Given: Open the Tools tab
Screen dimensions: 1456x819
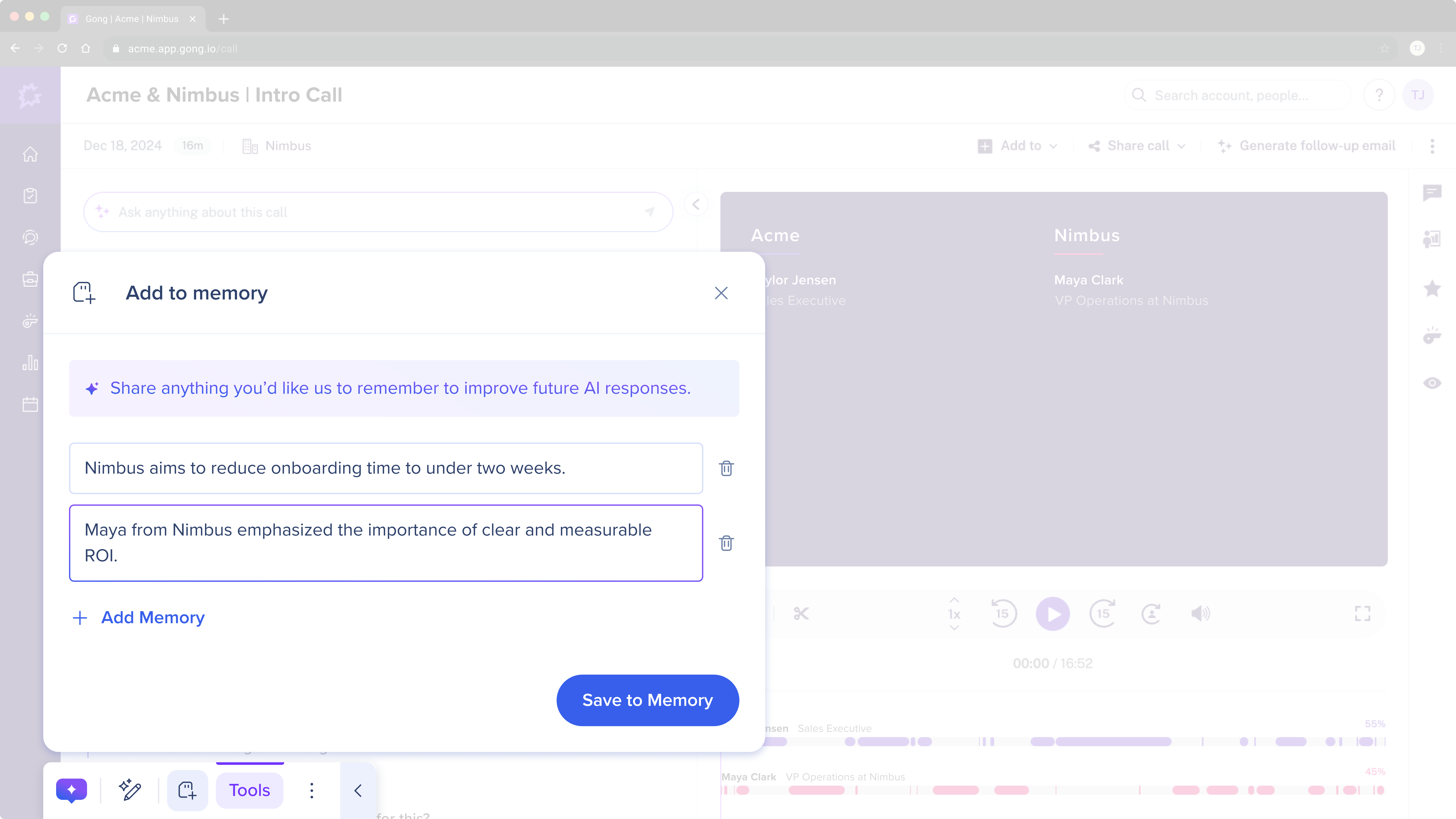Looking at the screenshot, I should coord(249,790).
